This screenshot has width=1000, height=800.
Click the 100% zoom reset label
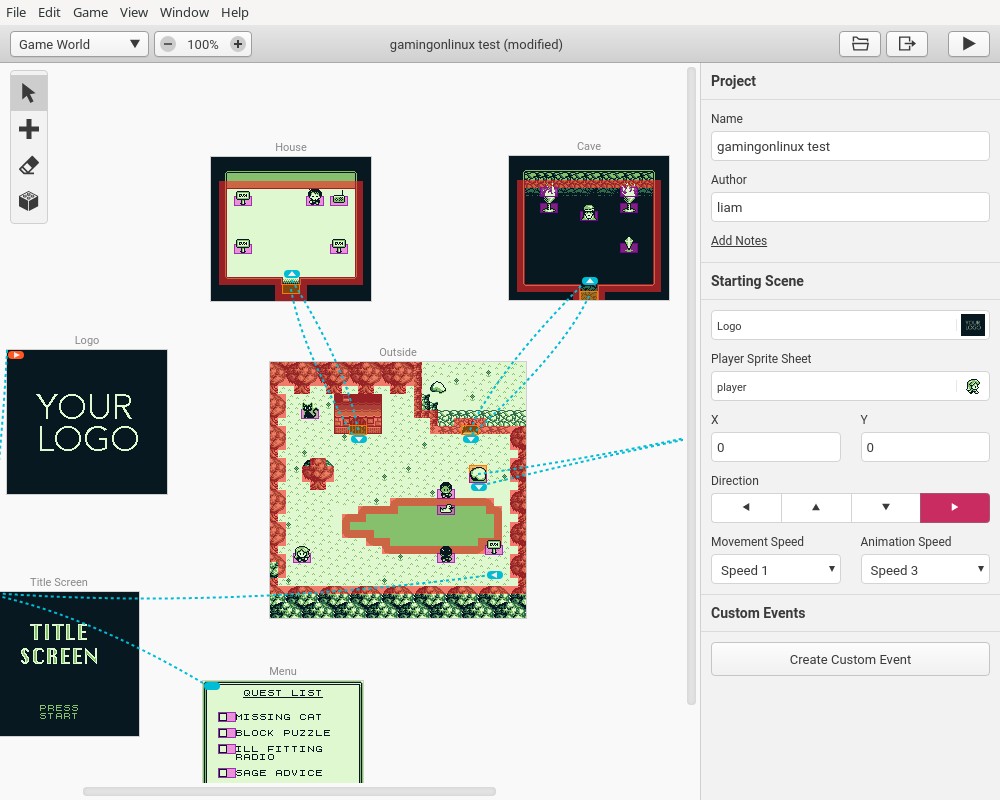click(203, 44)
